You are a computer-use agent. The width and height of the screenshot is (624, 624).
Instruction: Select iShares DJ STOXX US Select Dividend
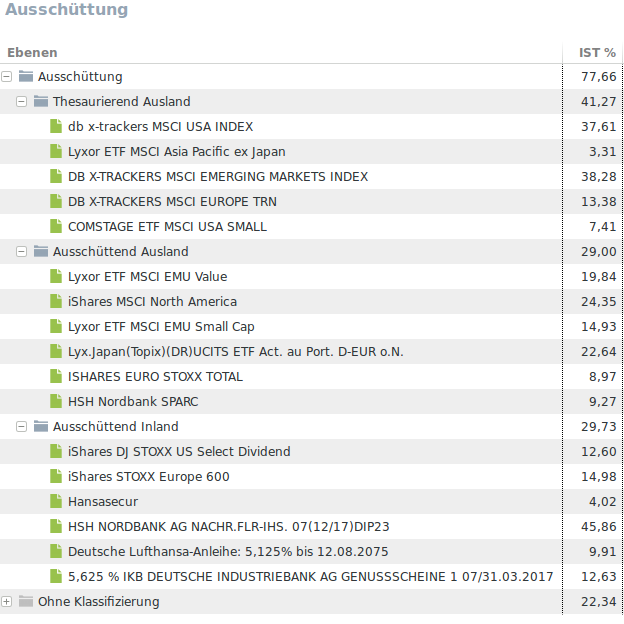tap(179, 452)
